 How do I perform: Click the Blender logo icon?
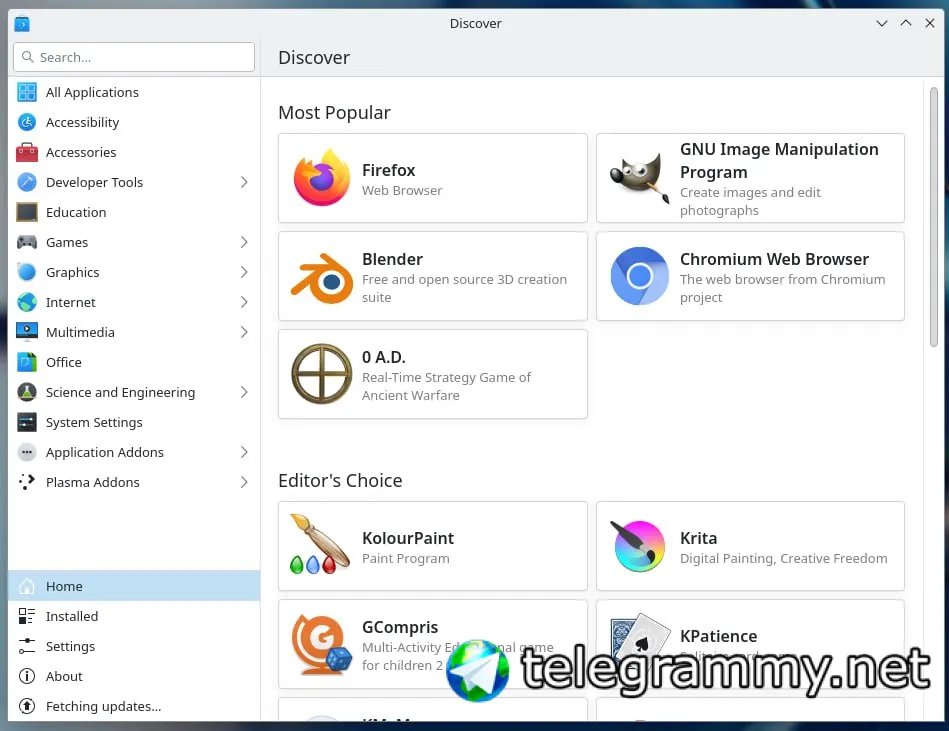coord(322,278)
